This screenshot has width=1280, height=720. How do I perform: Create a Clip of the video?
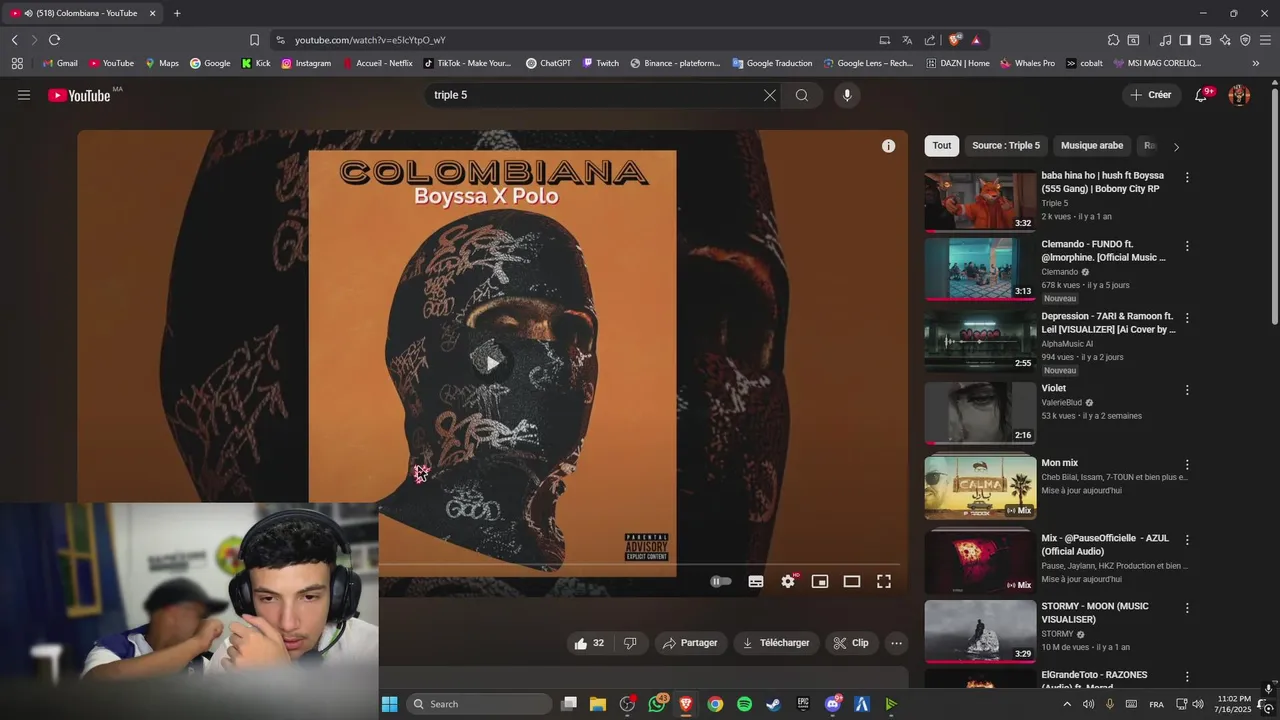pyautogui.click(x=851, y=643)
